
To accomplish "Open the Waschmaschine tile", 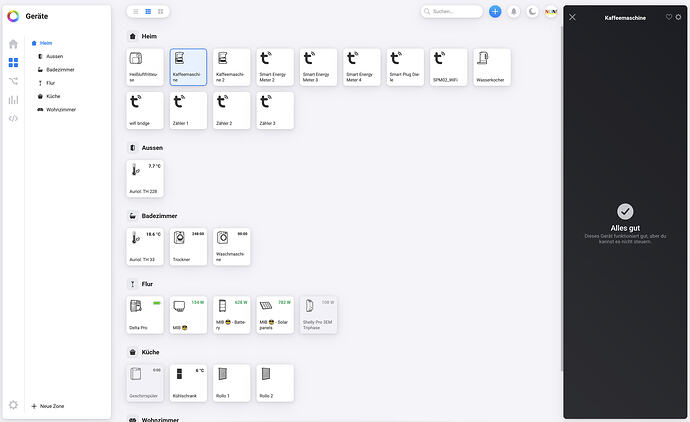I will (x=231, y=246).
